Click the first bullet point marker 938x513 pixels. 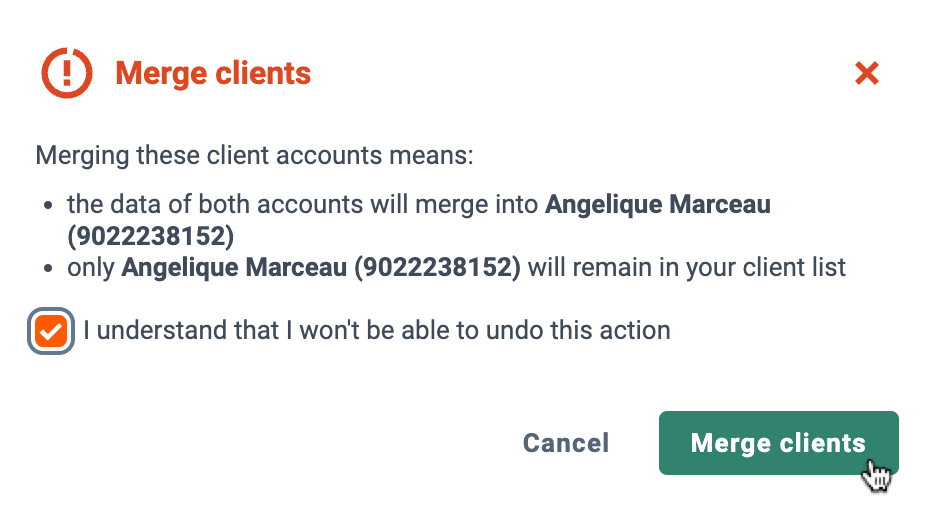point(48,206)
